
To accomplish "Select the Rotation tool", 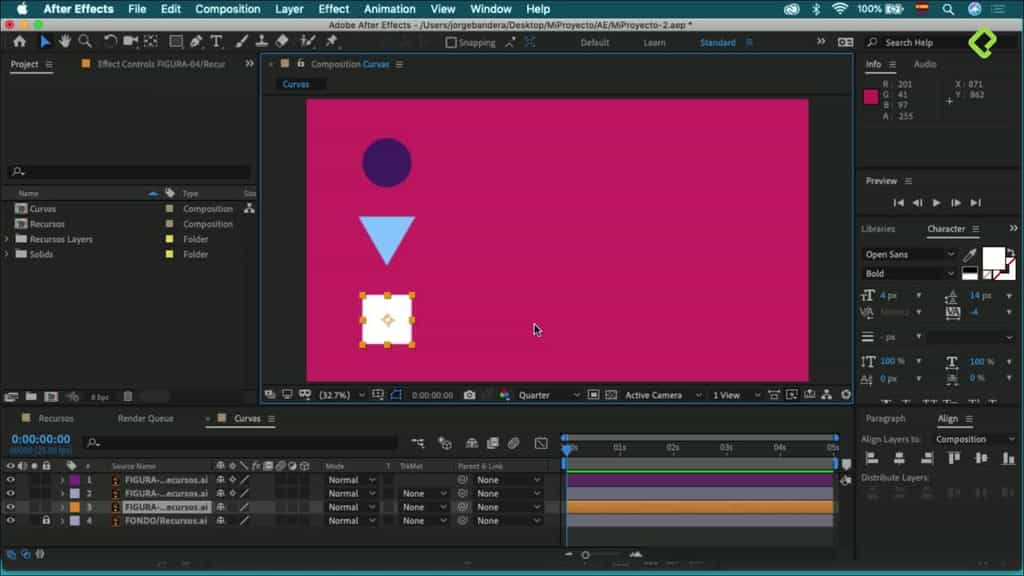I will pos(110,42).
